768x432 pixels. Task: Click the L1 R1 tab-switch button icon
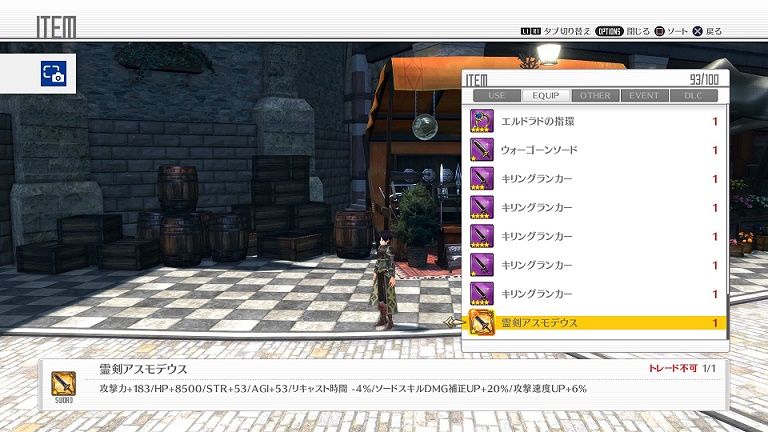531,31
